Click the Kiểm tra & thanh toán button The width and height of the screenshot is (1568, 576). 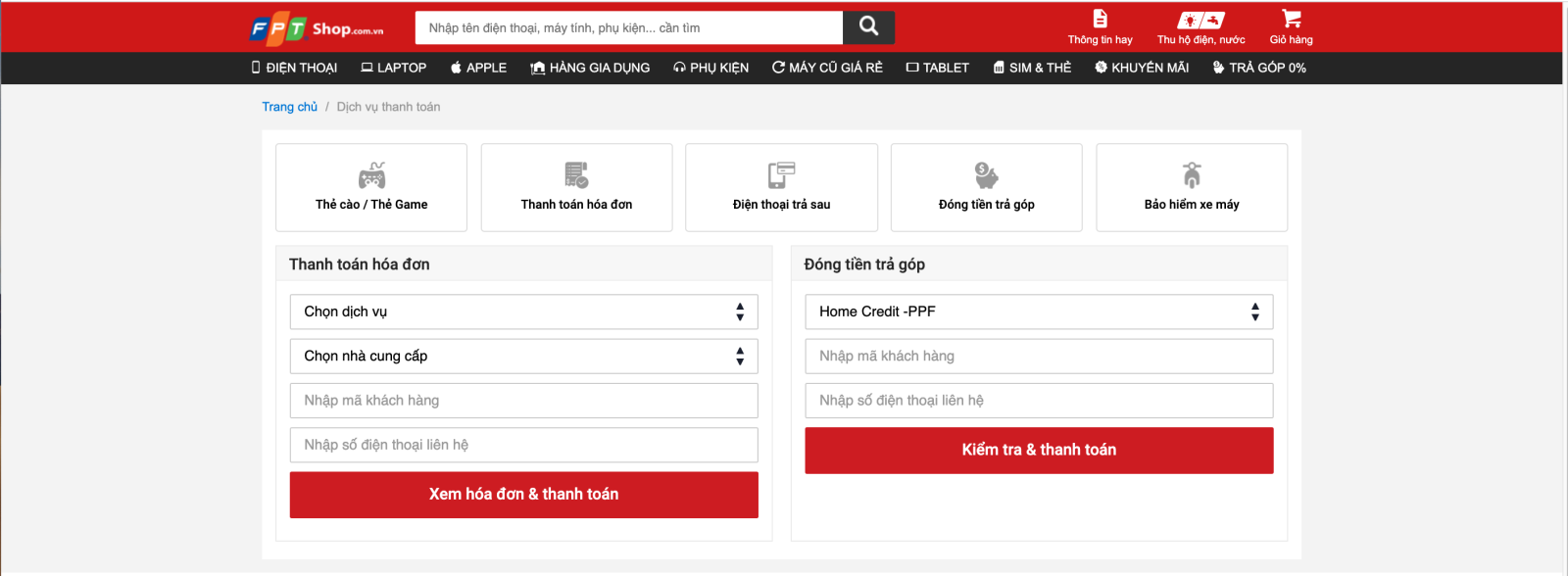tap(1039, 451)
